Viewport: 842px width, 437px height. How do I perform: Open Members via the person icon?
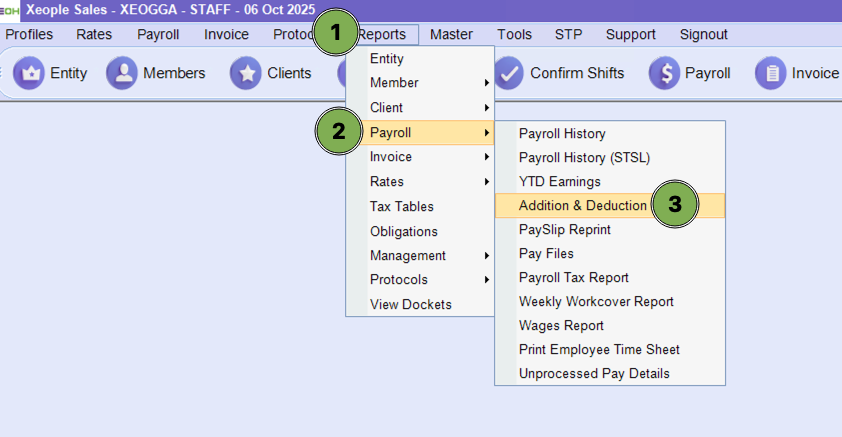click(x=122, y=73)
